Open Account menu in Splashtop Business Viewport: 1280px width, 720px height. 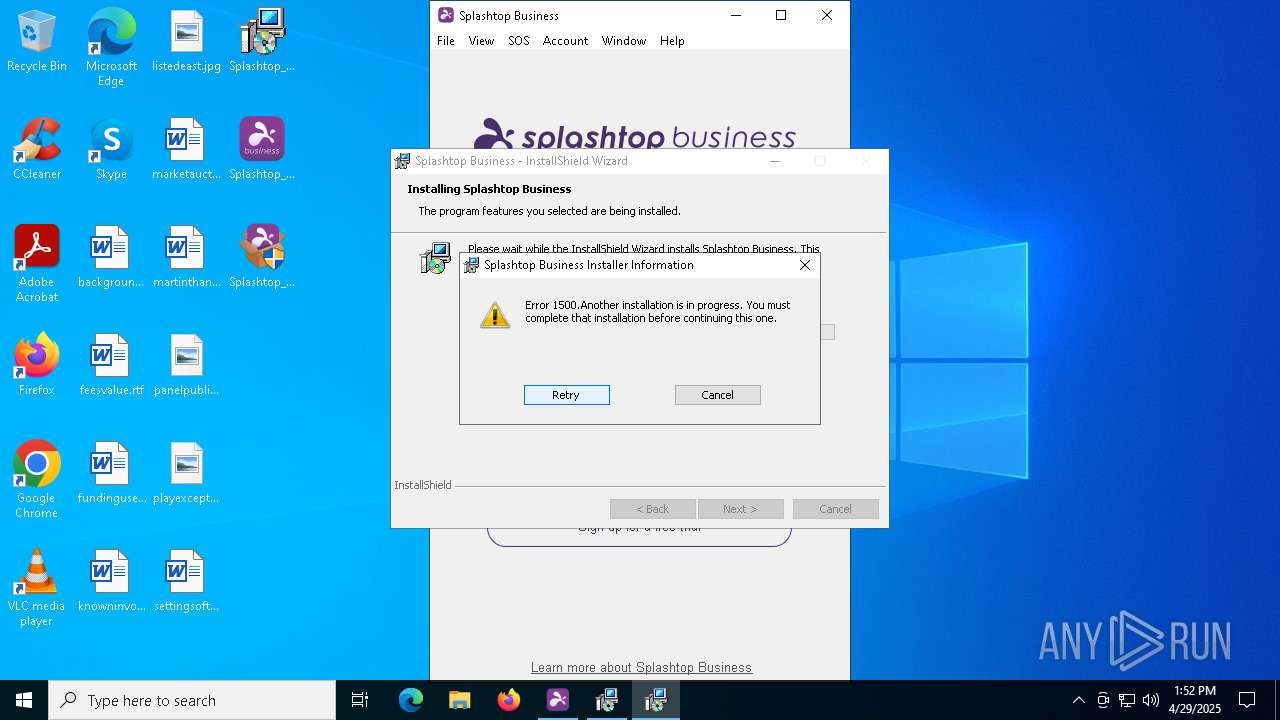pos(565,41)
